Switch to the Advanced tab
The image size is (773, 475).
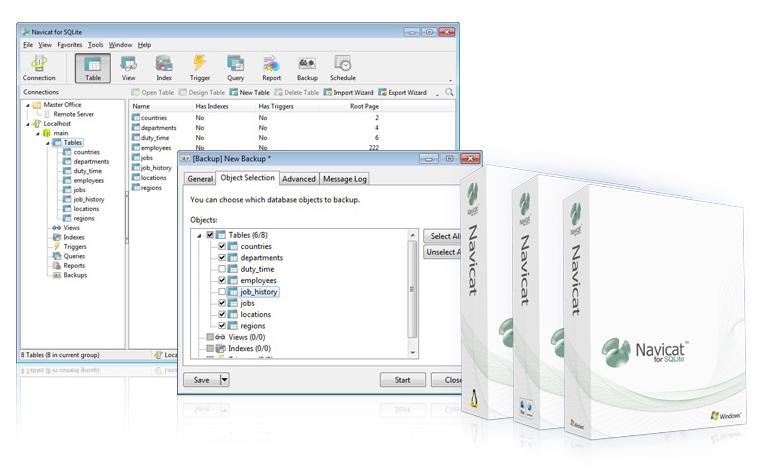[299, 179]
